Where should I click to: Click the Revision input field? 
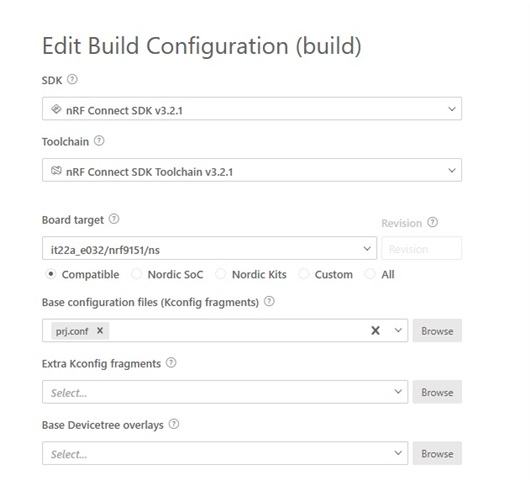click(x=421, y=248)
